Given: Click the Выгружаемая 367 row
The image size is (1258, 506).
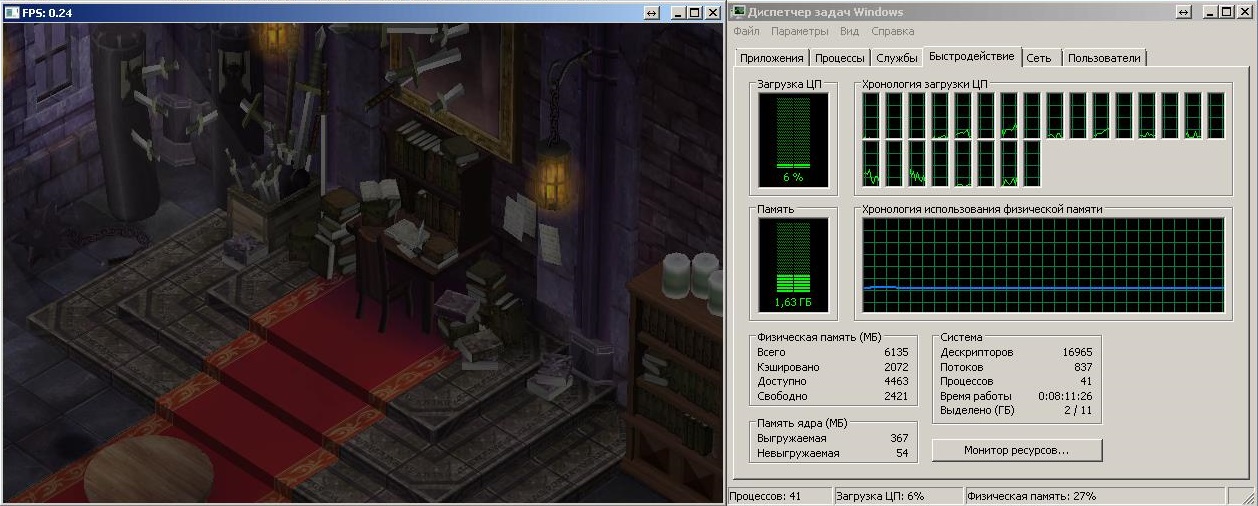Looking at the screenshot, I should pyautogui.click(x=833, y=438).
